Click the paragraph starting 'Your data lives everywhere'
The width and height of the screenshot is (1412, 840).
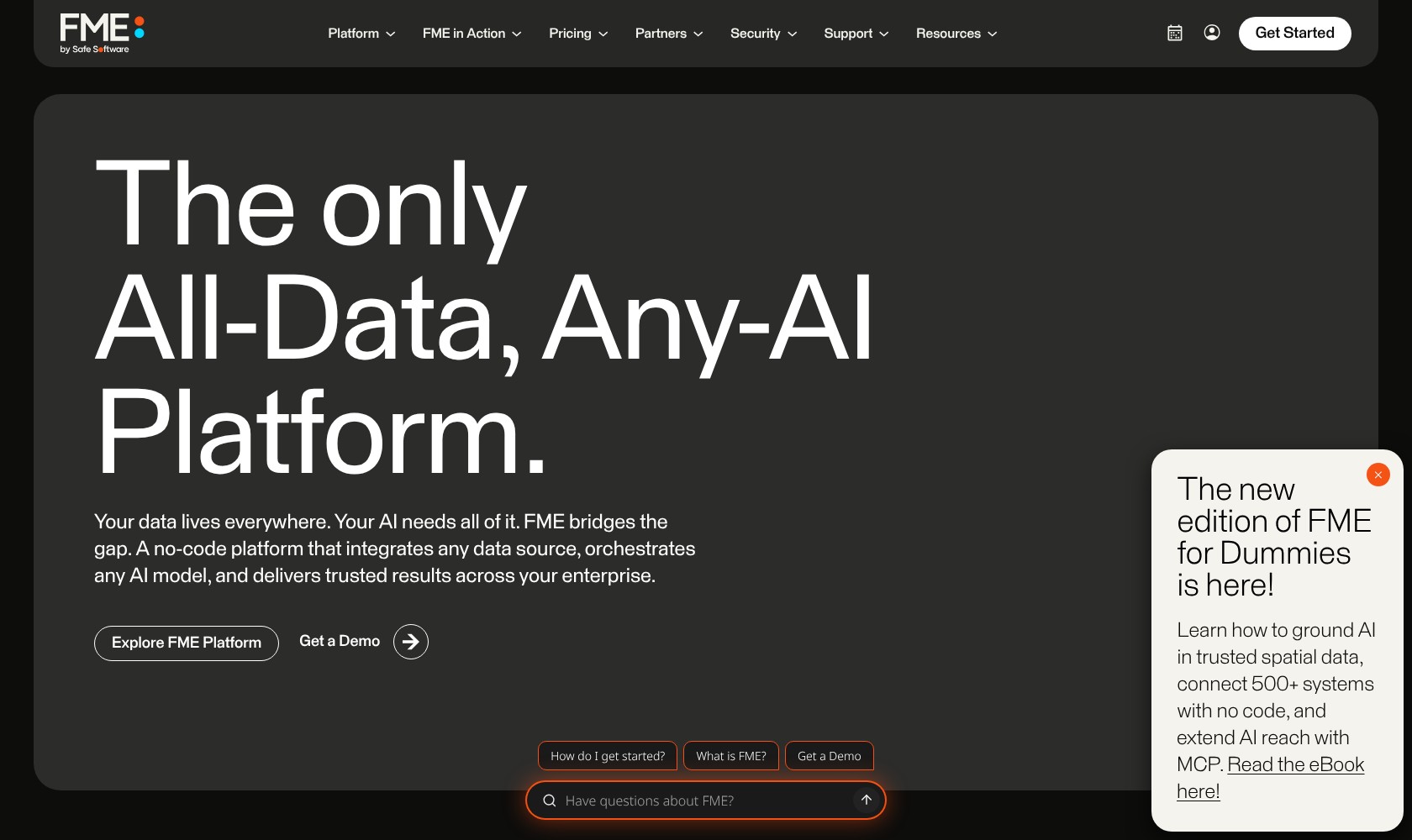click(x=395, y=549)
